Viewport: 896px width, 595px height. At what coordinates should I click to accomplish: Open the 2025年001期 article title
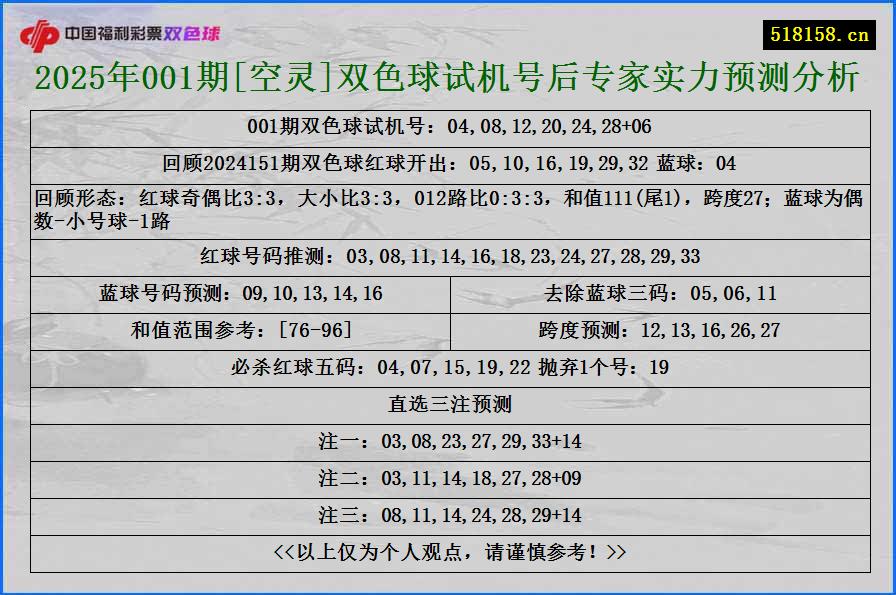(x=448, y=76)
